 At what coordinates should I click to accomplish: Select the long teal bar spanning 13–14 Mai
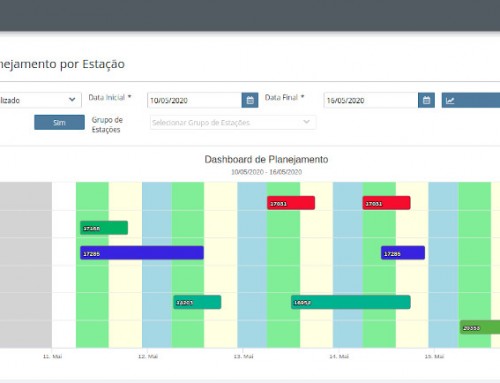coord(351,302)
